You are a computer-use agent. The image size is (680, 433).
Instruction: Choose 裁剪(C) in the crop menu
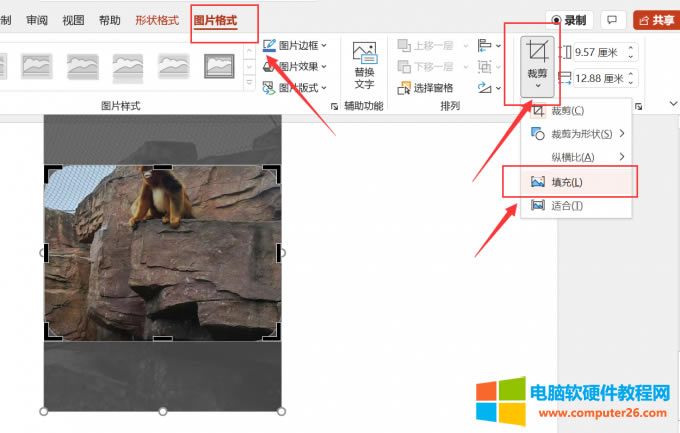tap(567, 110)
